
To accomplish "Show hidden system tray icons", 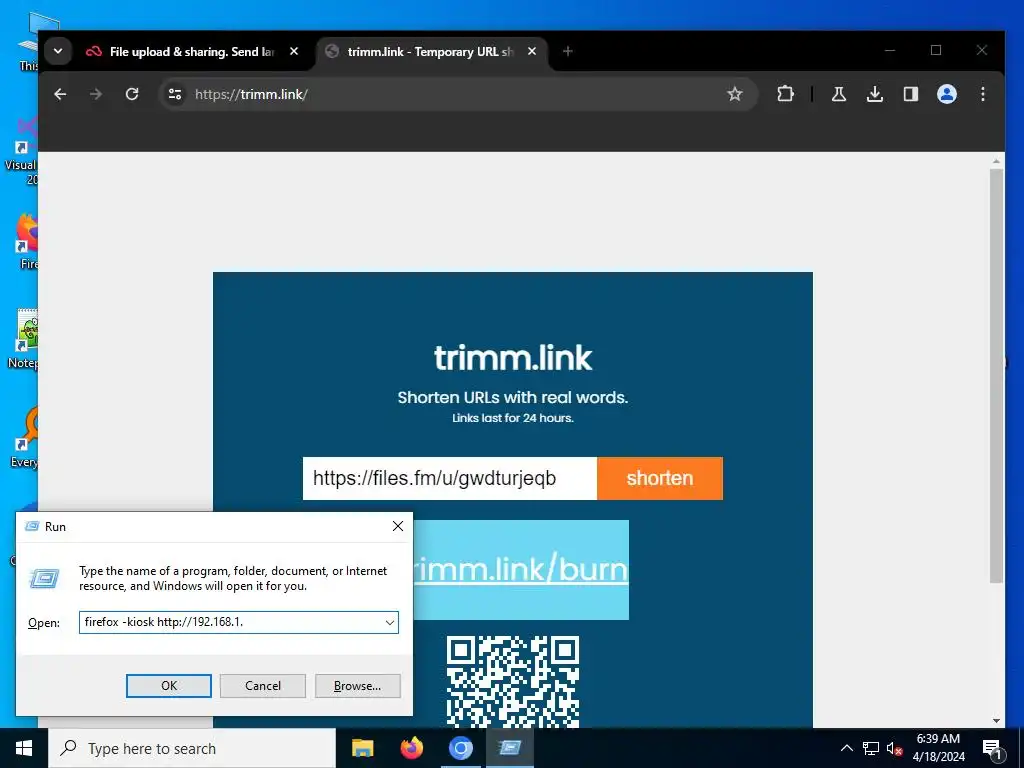I will coord(846,748).
